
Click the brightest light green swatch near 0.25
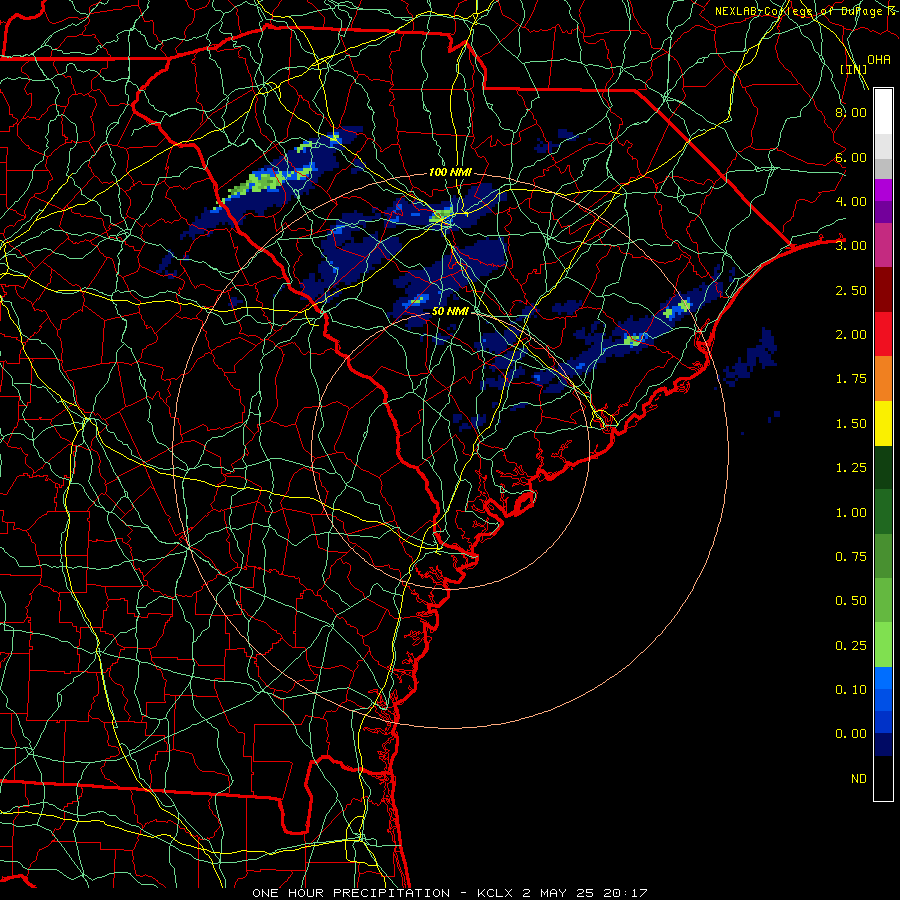click(x=883, y=645)
